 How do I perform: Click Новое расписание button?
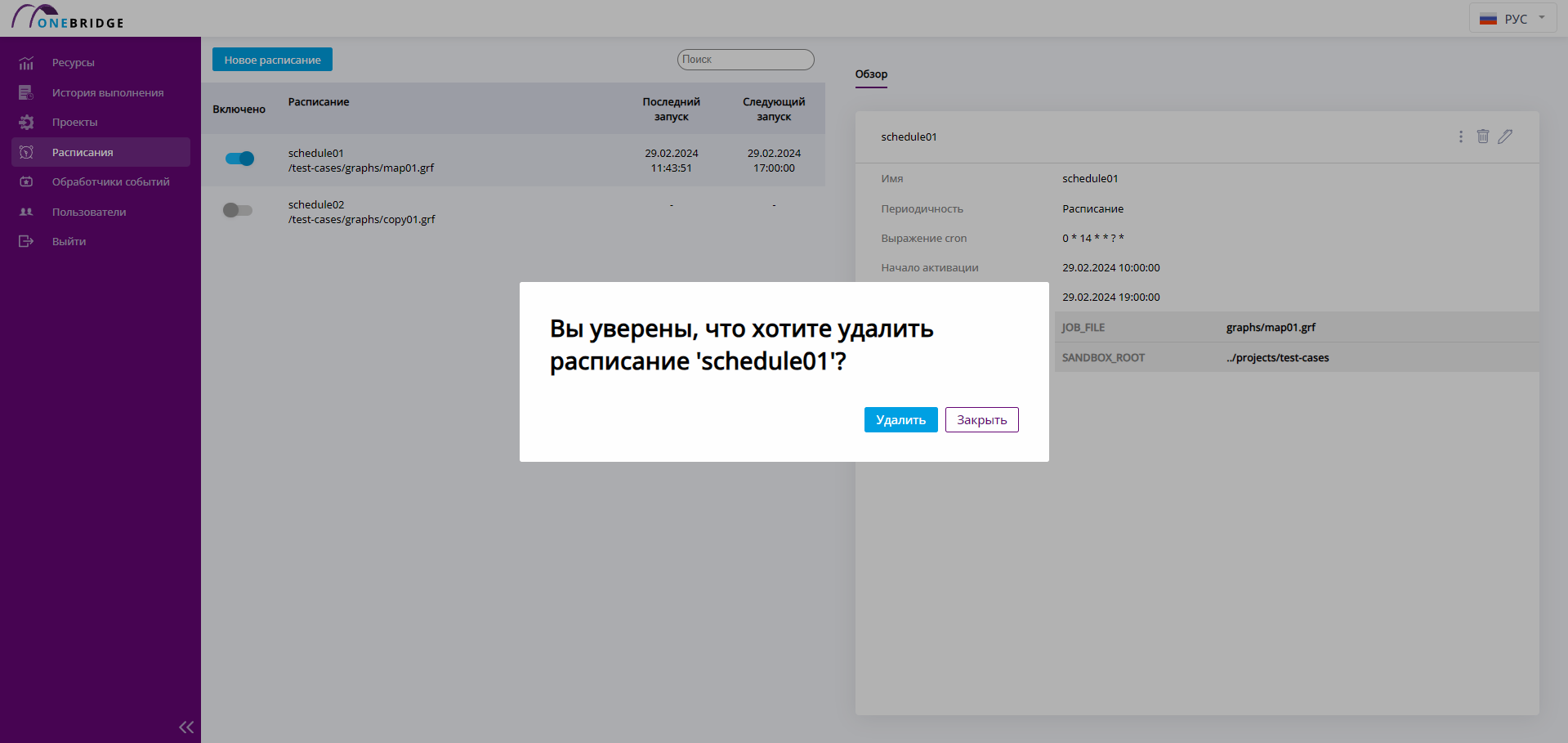pos(272,60)
